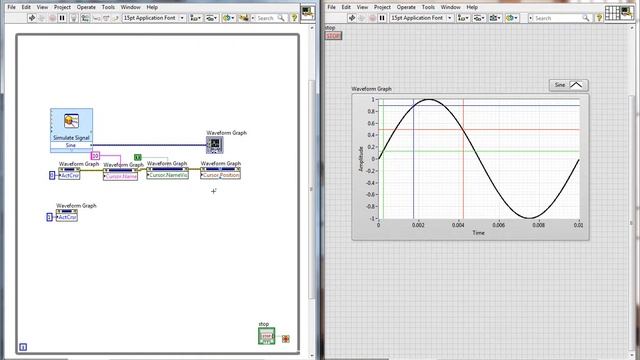
Task: Open font dropdown in block diagram toolbar
Action: [x=154, y=18]
